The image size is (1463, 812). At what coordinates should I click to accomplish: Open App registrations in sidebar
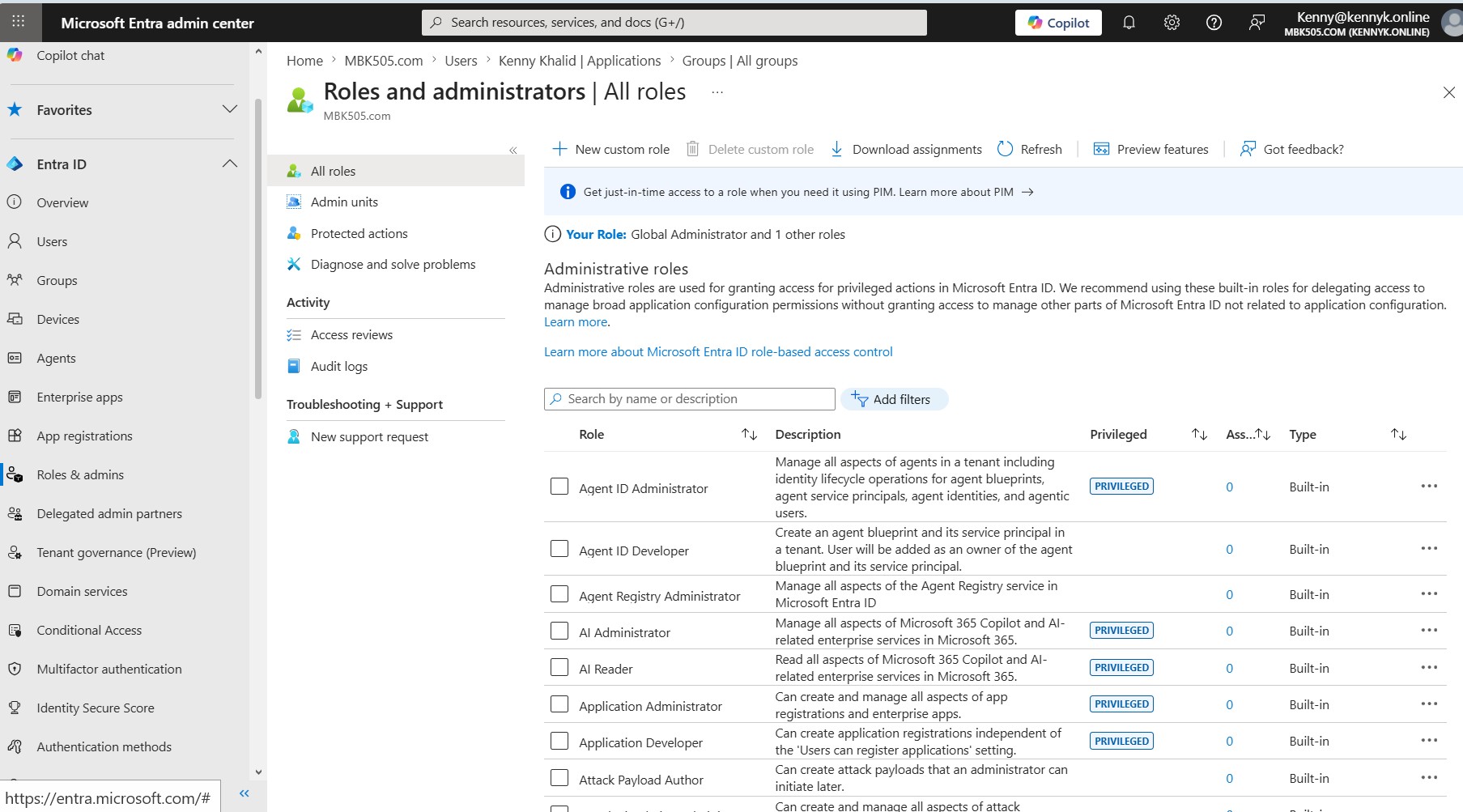point(84,436)
